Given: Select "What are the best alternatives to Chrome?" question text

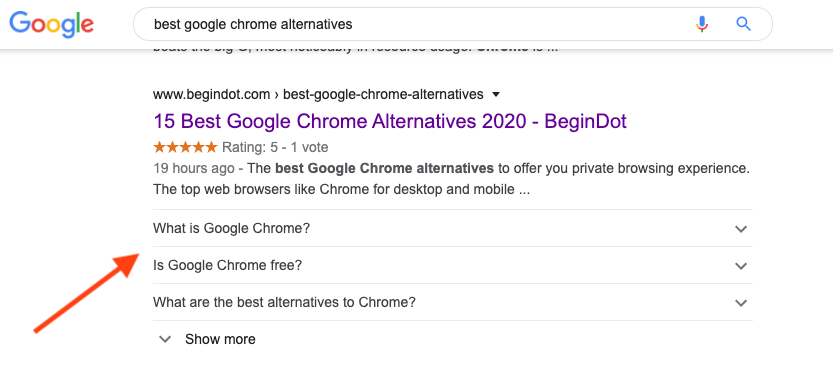Looking at the screenshot, I should [284, 302].
